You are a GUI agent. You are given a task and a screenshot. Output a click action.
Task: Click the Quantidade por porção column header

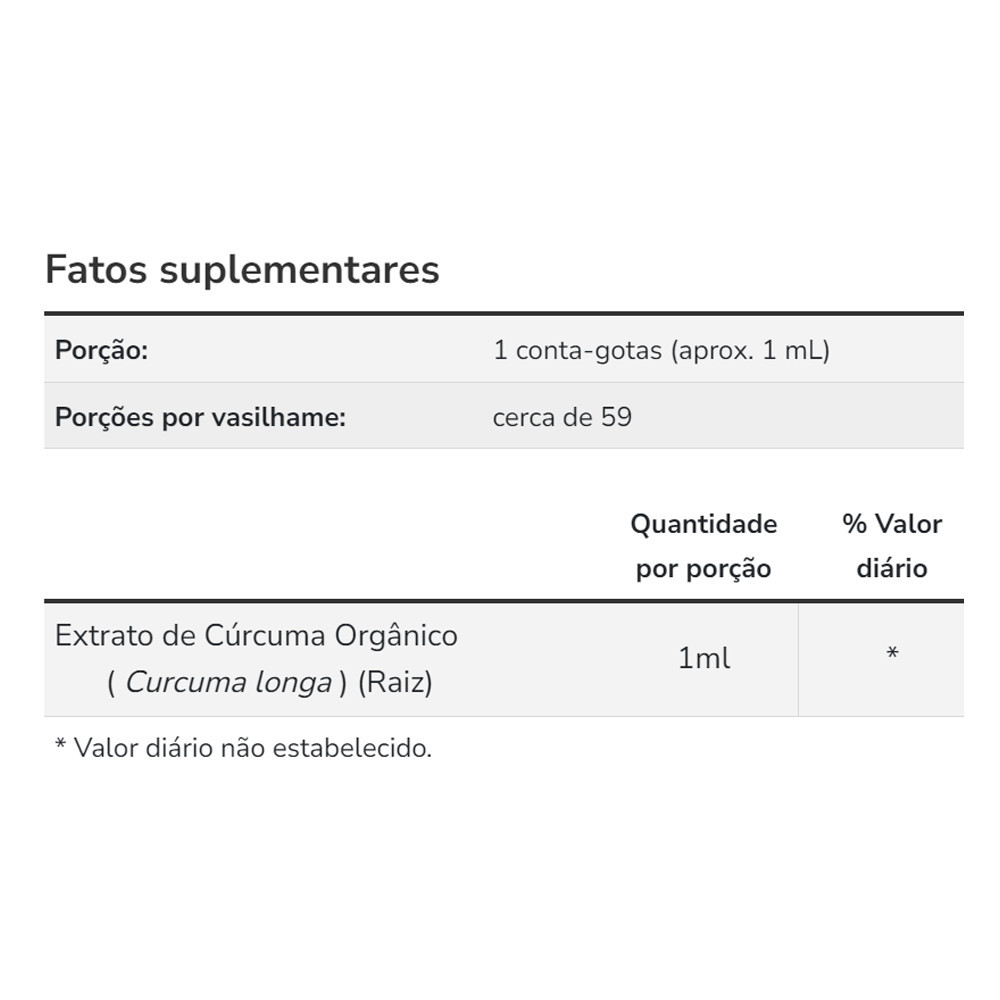704,547
